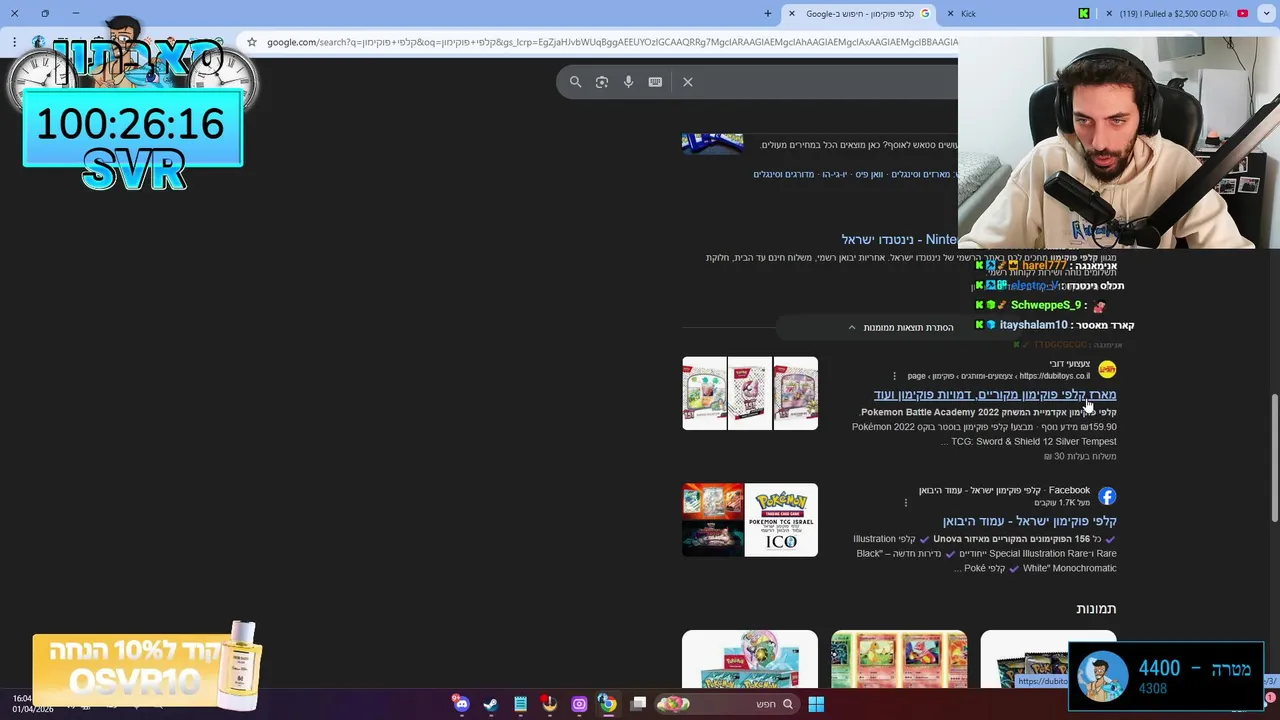The height and width of the screenshot is (720, 1280).
Task: Switch to the Kick tab
Action: click(x=1020, y=14)
